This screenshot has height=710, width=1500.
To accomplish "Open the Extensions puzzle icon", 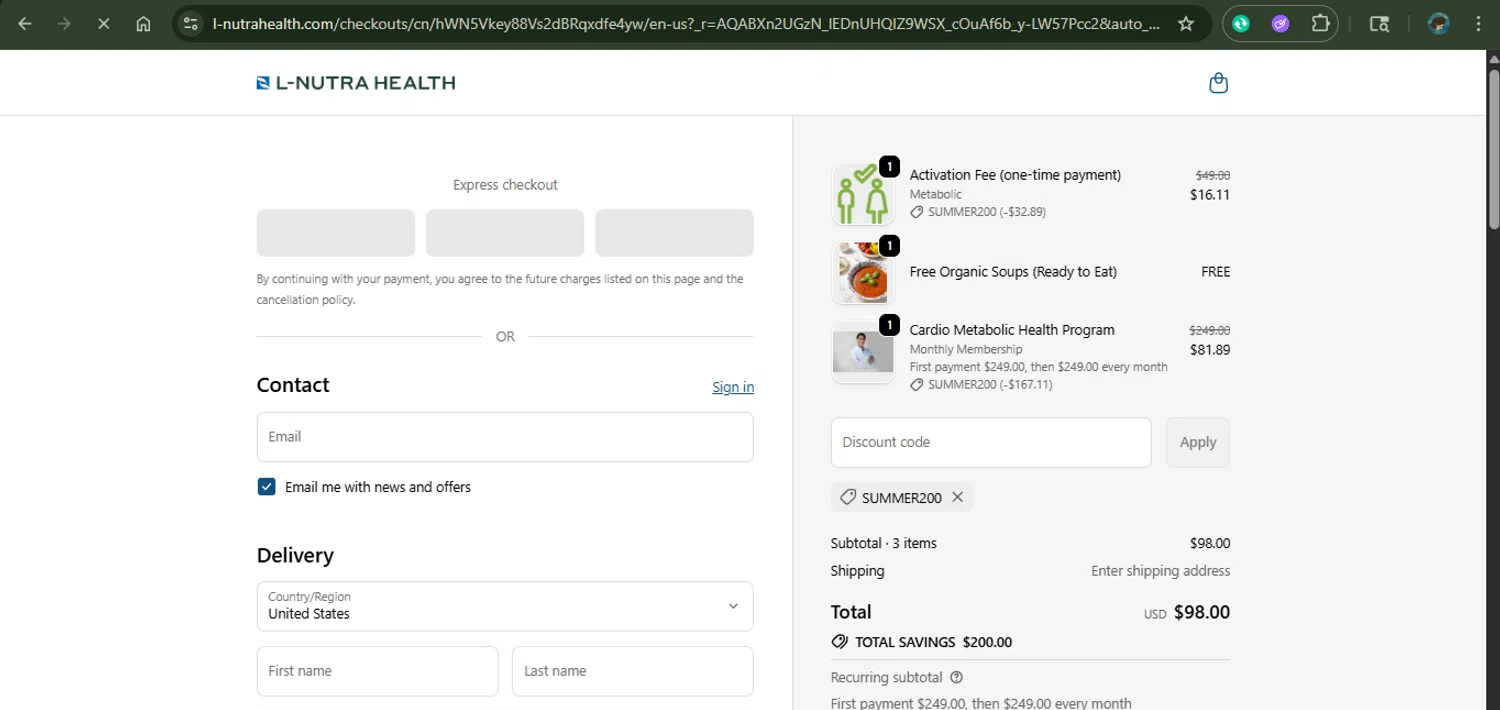I will tap(1321, 24).
